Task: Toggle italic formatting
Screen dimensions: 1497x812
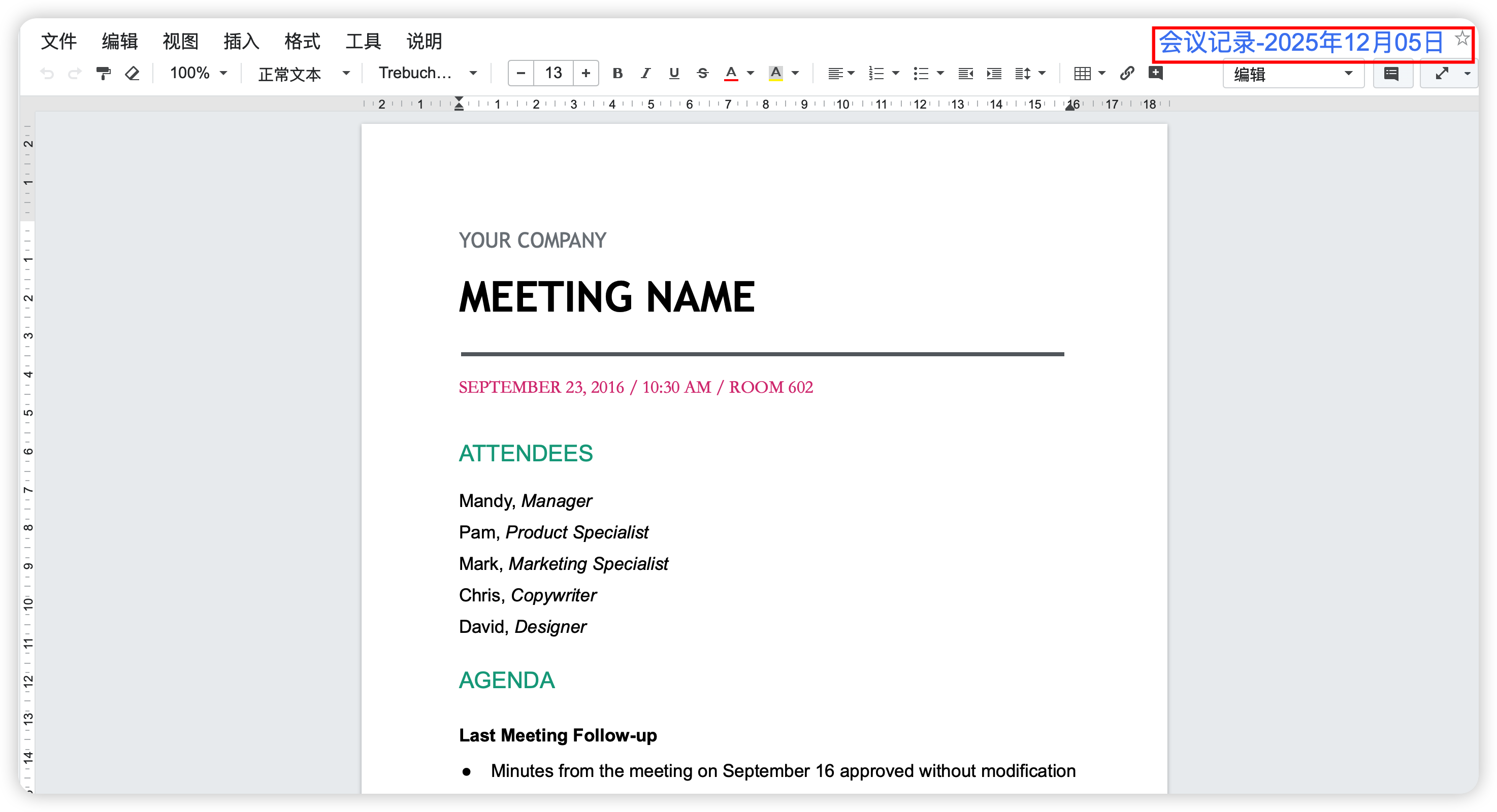Action: pos(645,73)
